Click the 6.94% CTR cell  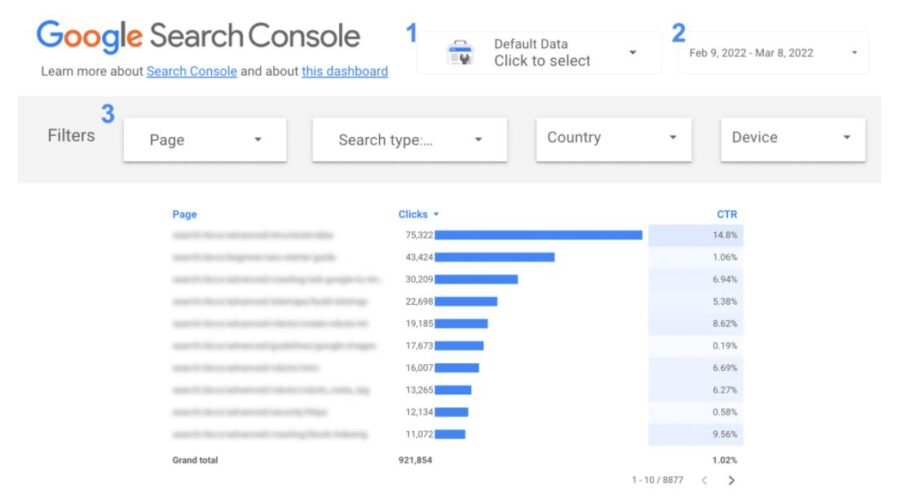point(696,279)
